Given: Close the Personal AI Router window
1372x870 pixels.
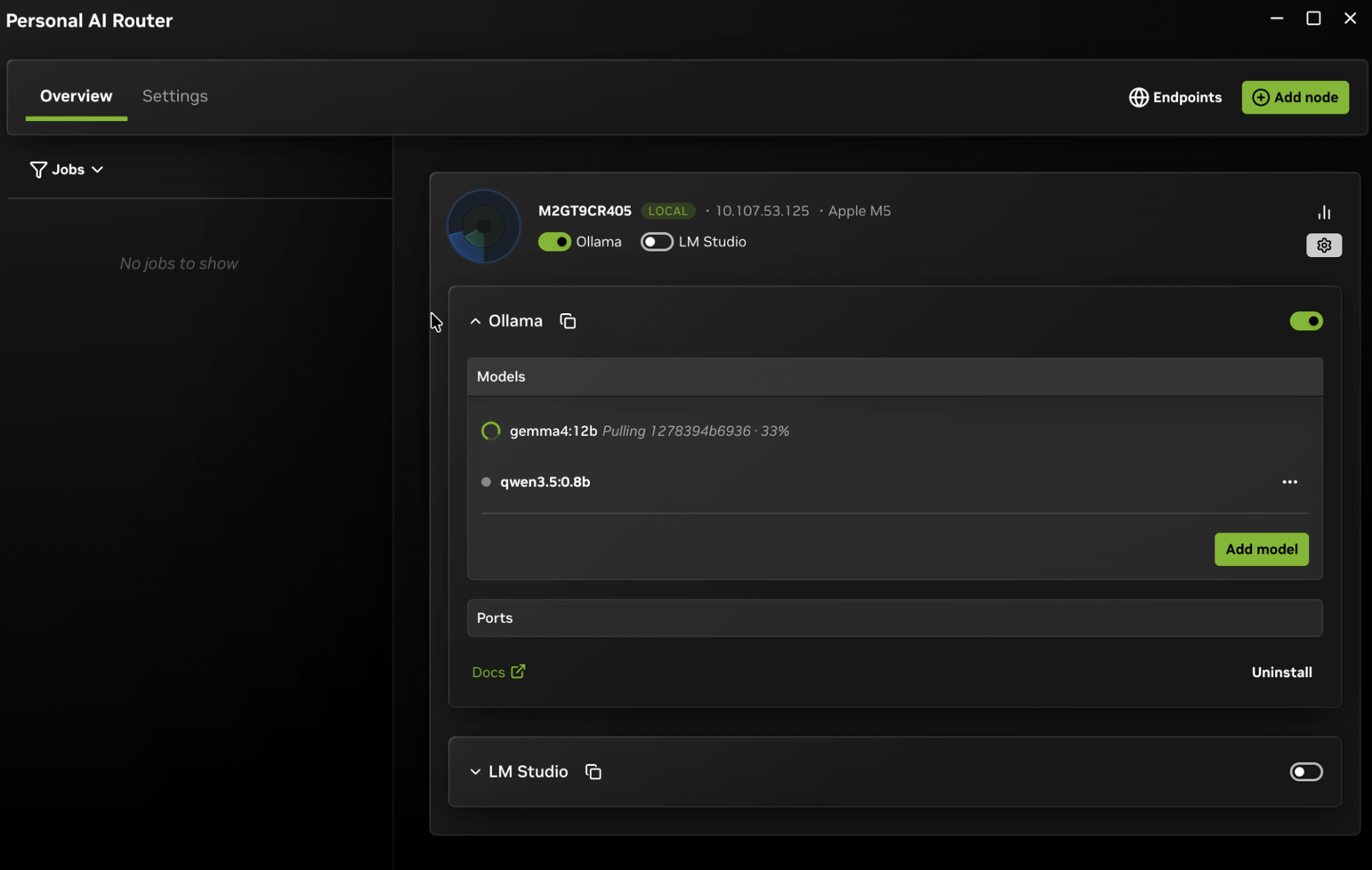Looking at the screenshot, I should pyautogui.click(x=1350, y=18).
